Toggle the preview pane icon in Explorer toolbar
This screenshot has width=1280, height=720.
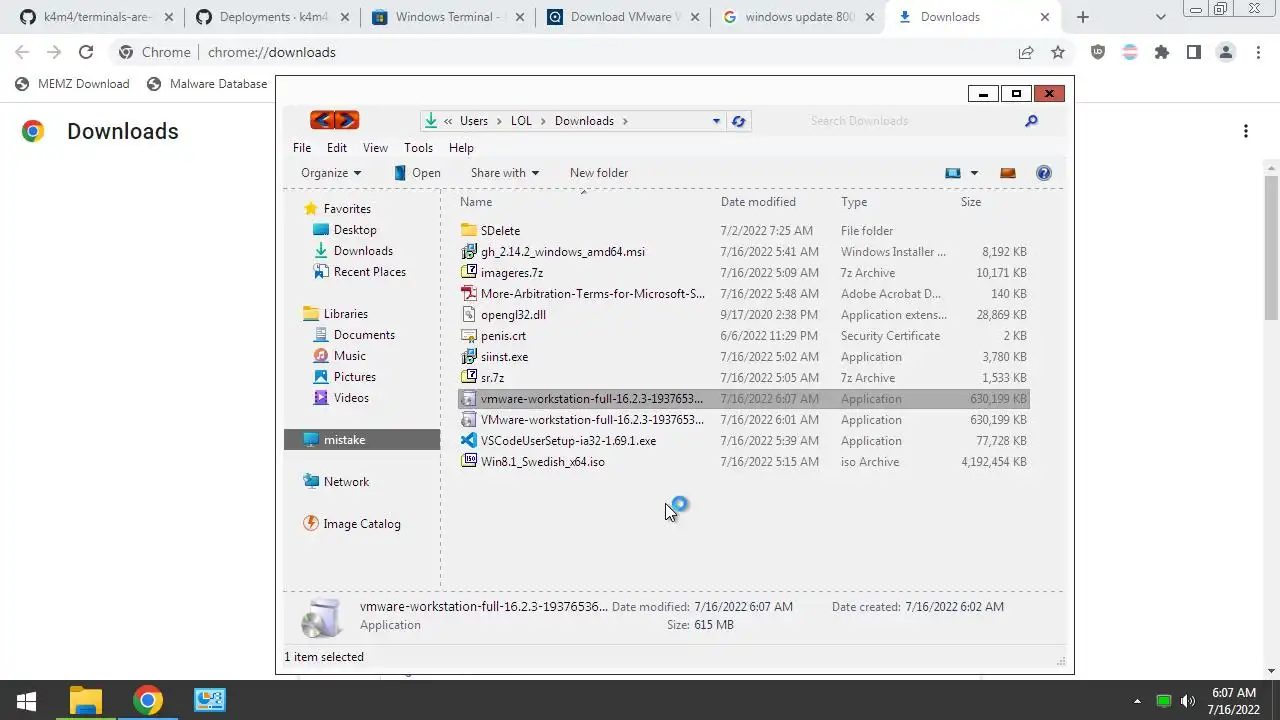1008,173
